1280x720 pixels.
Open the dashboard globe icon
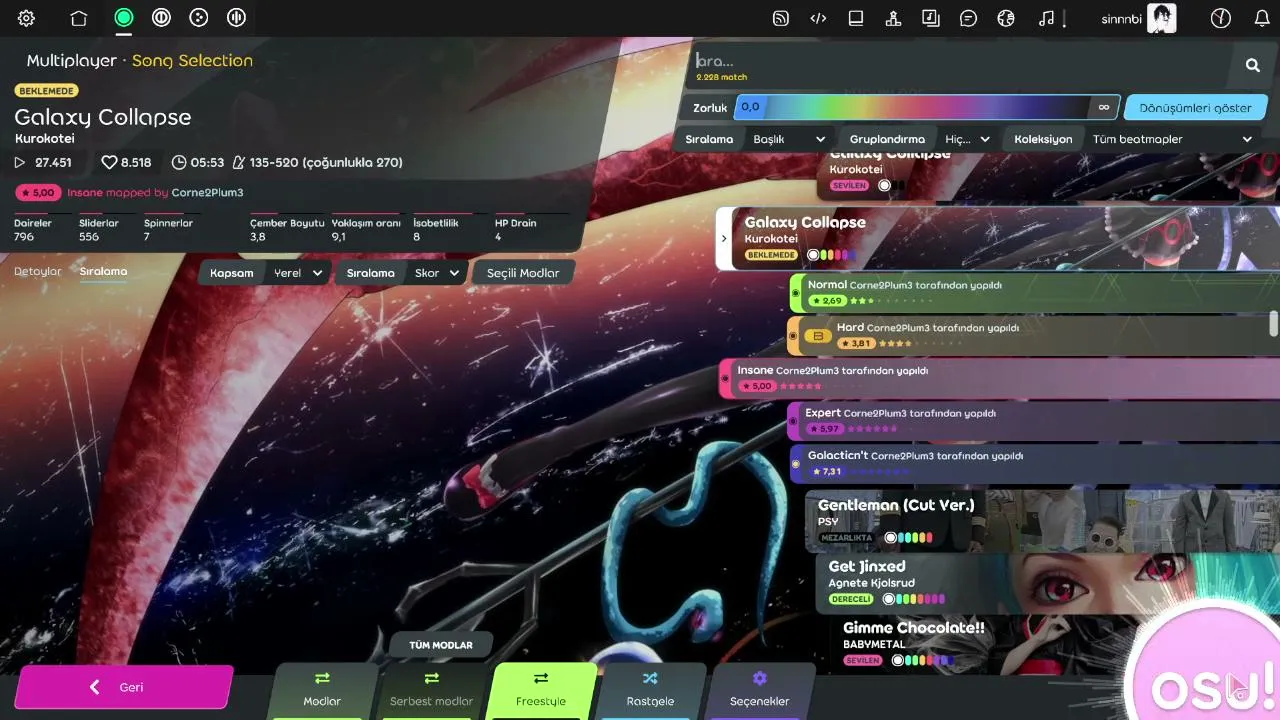click(x=1006, y=18)
